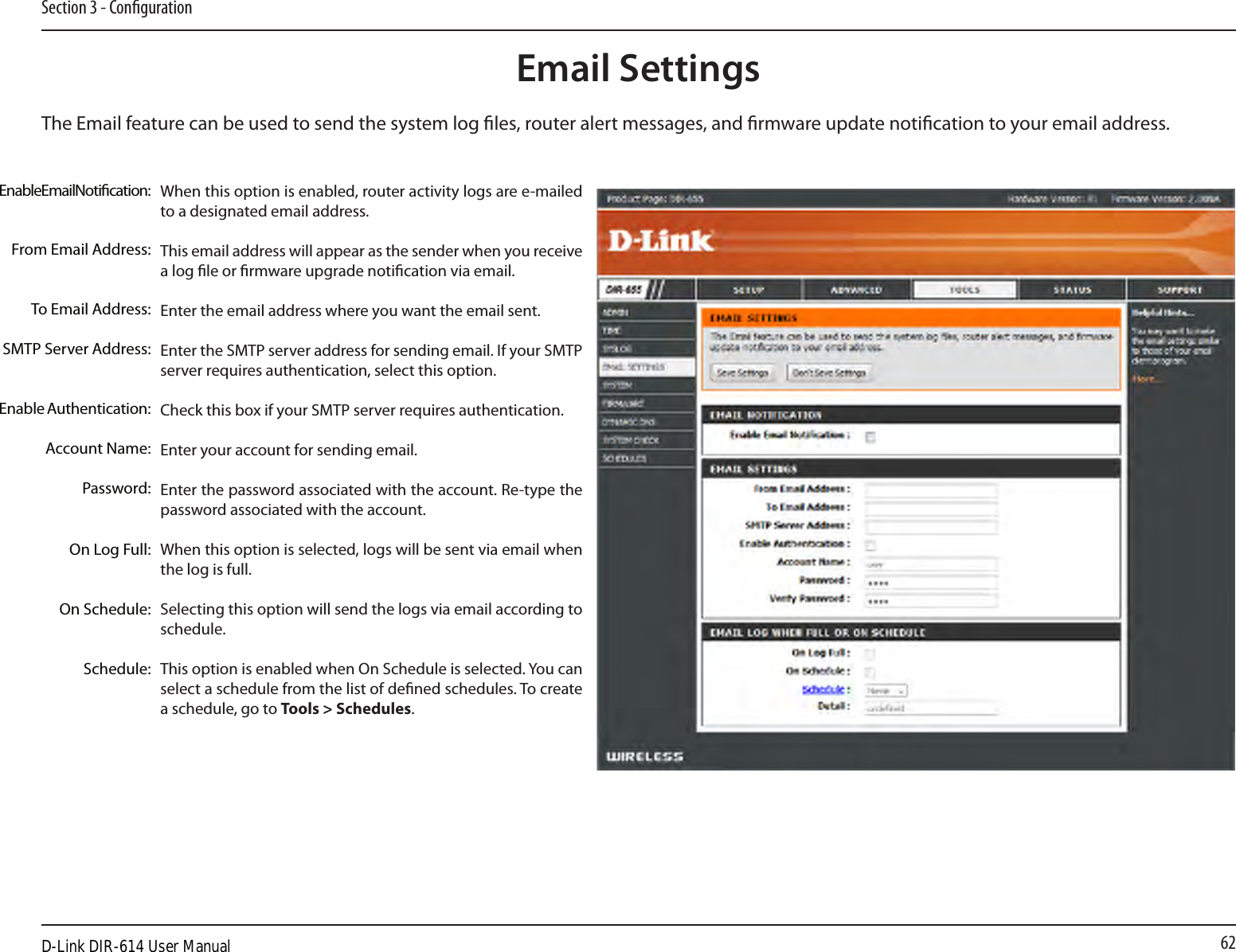Open DYNAMIC DNS in the sidebar

[x=646, y=422]
